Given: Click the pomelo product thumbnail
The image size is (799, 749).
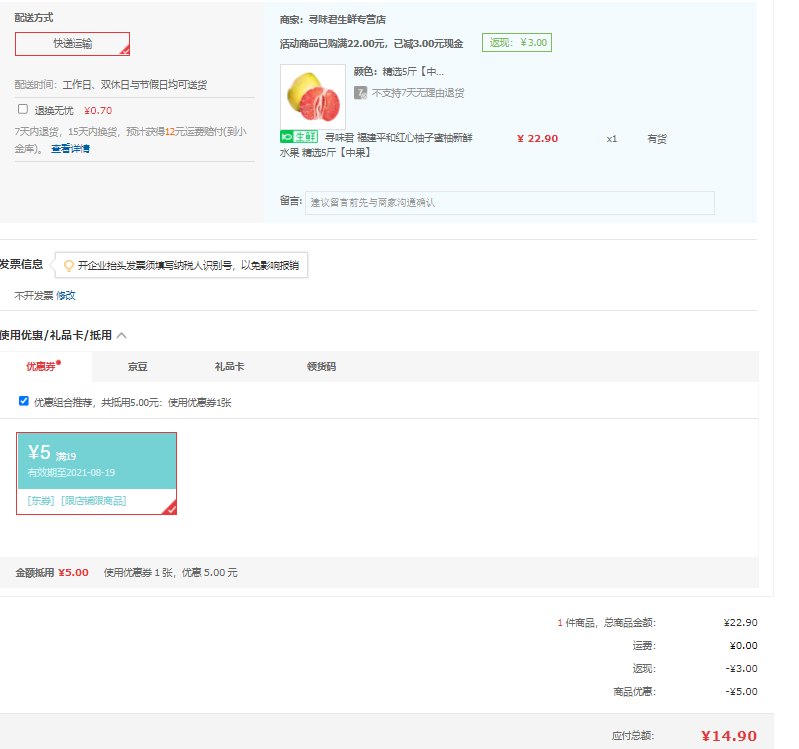Looking at the screenshot, I should click(x=313, y=96).
